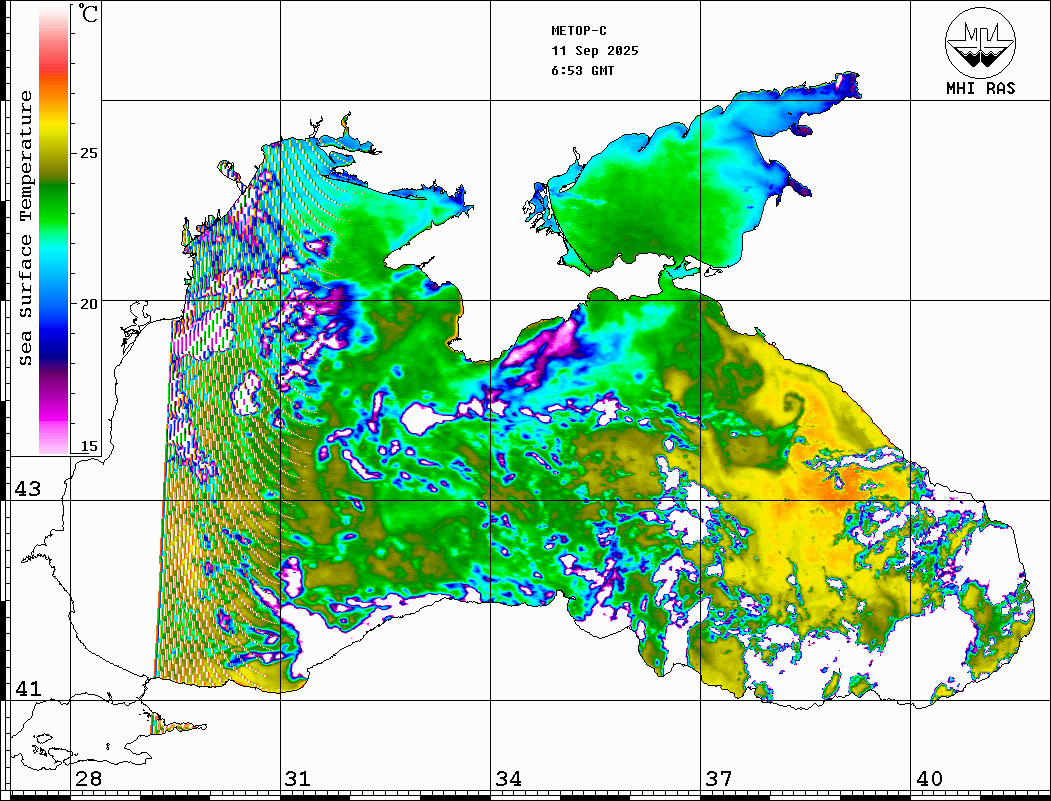The image size is (1051, 801).
Task: Click the latitude 43 axis label
Action: point(27,489)
